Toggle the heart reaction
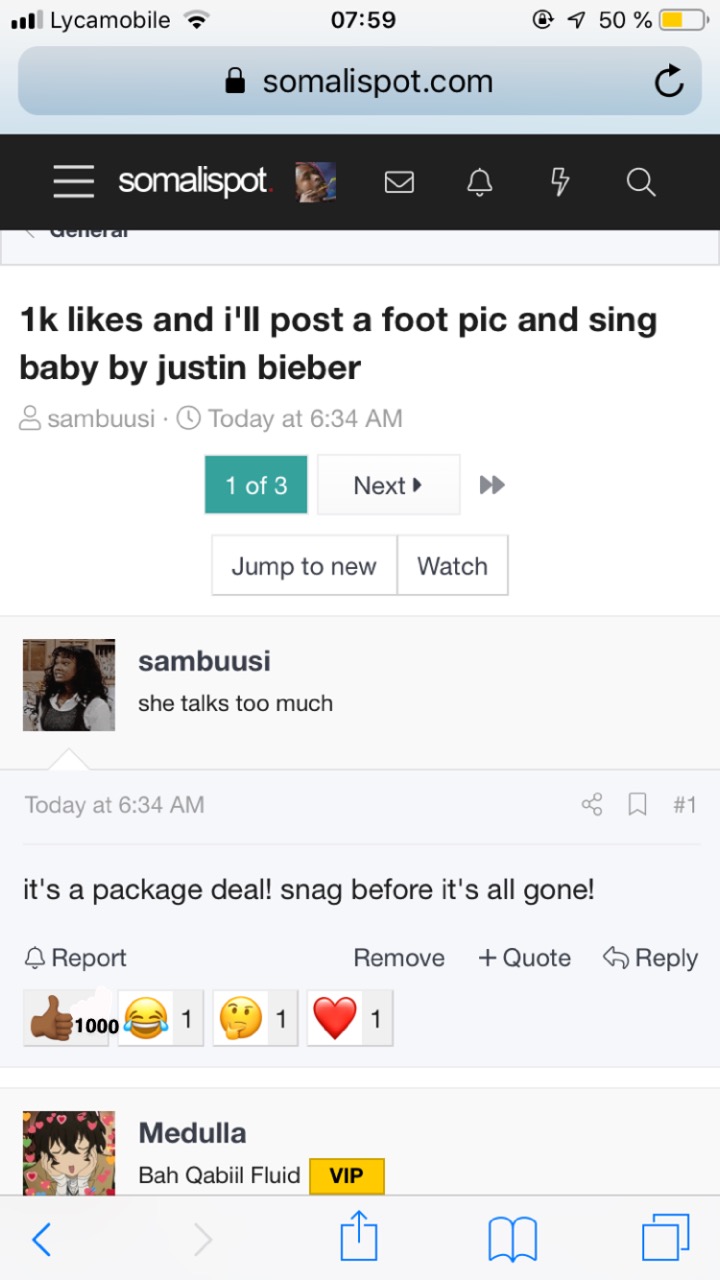 coord(350,1019)
